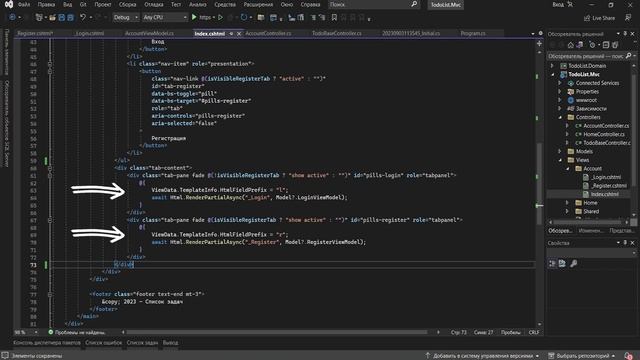Click the Home icon in Solution Explorer toolbar
This screenshot has height=360, width=640.
571,45
